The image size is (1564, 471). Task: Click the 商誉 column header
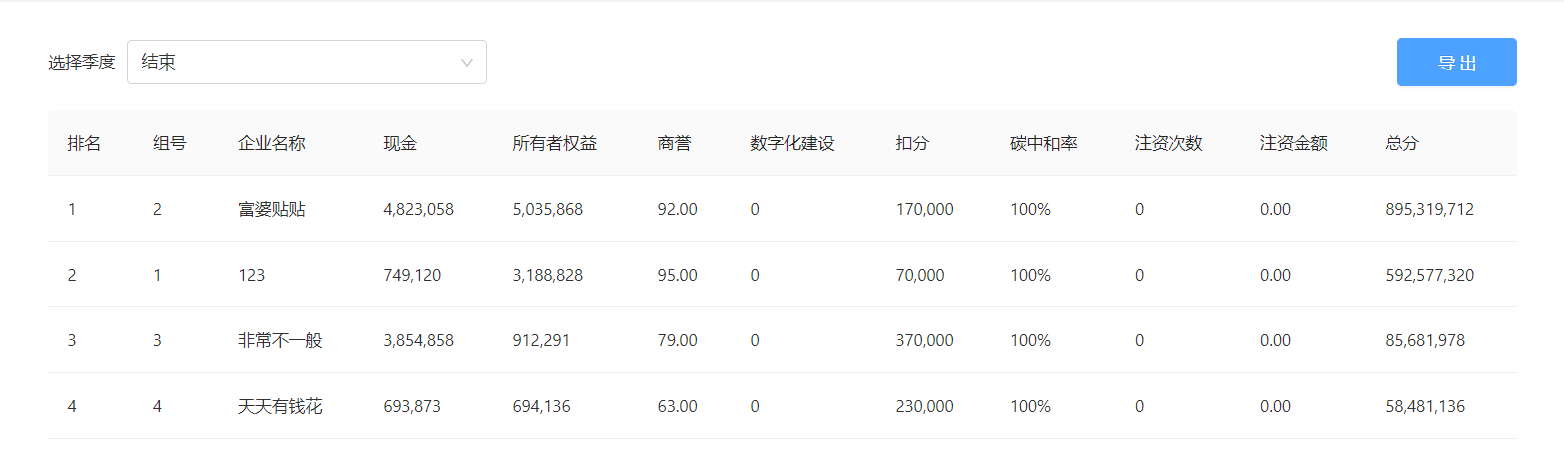click(x=675, y=143)
